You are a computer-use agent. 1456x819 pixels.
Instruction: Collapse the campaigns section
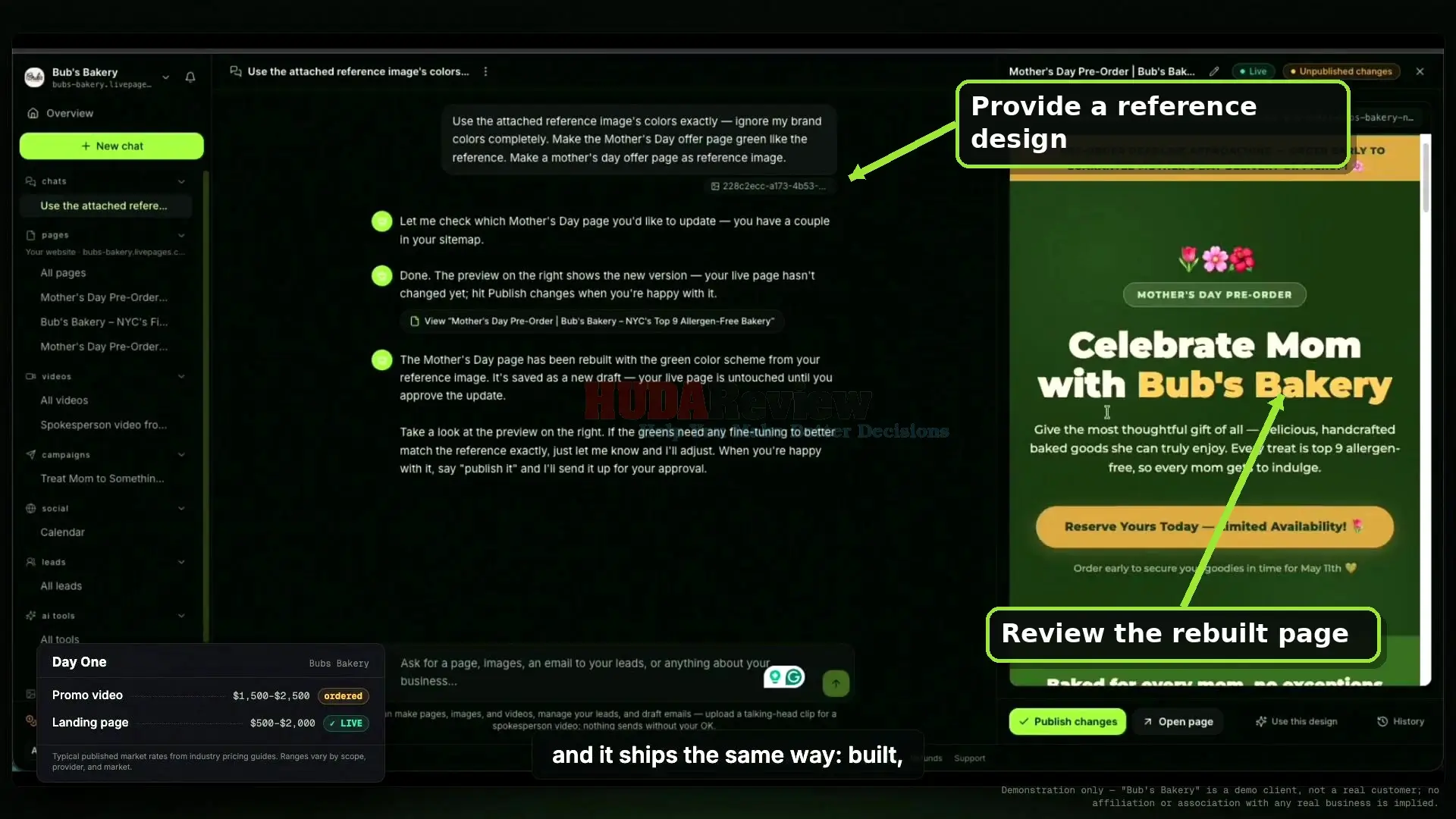(x=181, y=455)
